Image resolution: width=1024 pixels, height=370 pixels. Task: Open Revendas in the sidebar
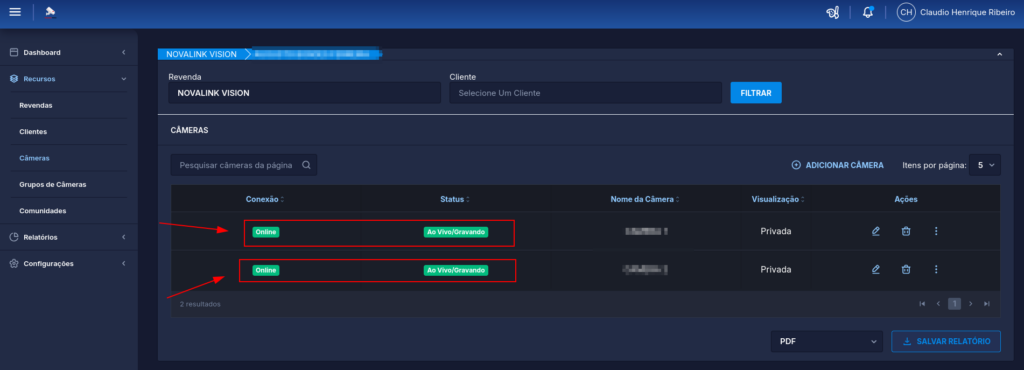pos(36,105)
